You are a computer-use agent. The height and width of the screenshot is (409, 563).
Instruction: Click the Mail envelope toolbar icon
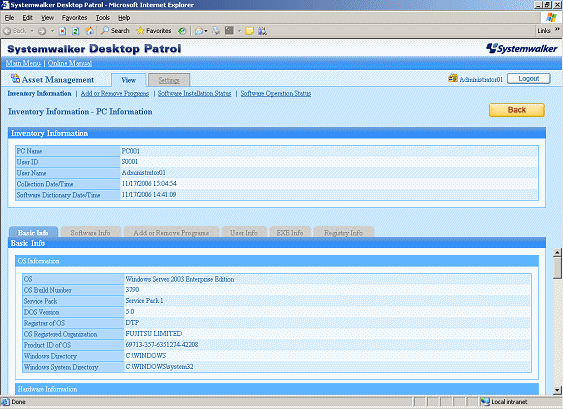click(199, 31)
